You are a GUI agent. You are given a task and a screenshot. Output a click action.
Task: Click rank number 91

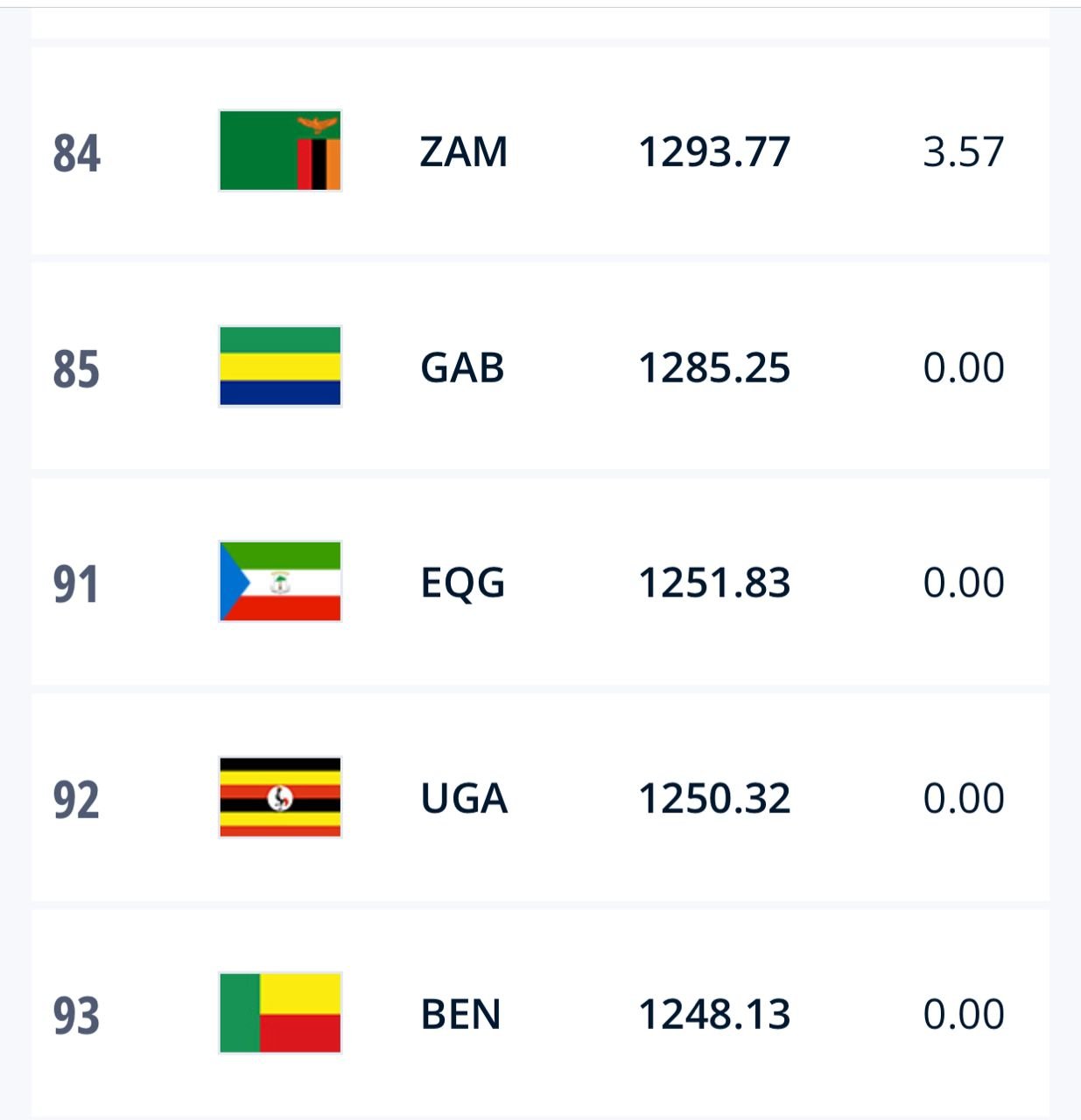coord(75,584)
